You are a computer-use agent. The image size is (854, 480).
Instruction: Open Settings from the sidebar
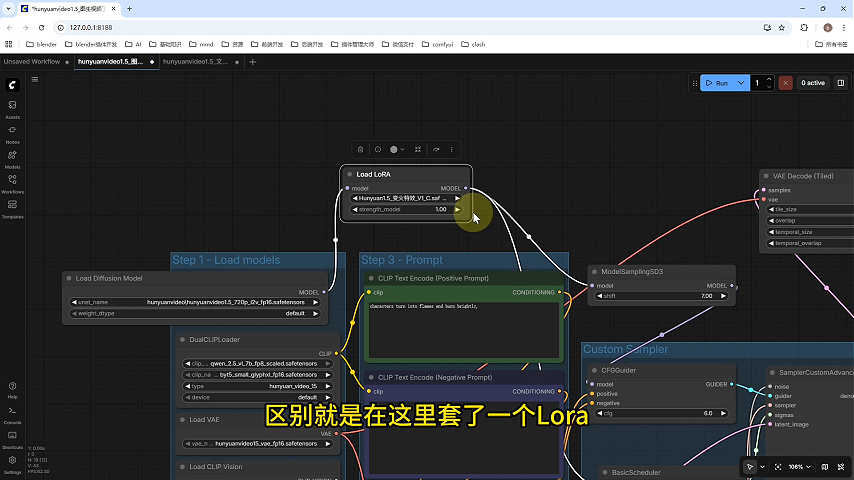[12, 464]
